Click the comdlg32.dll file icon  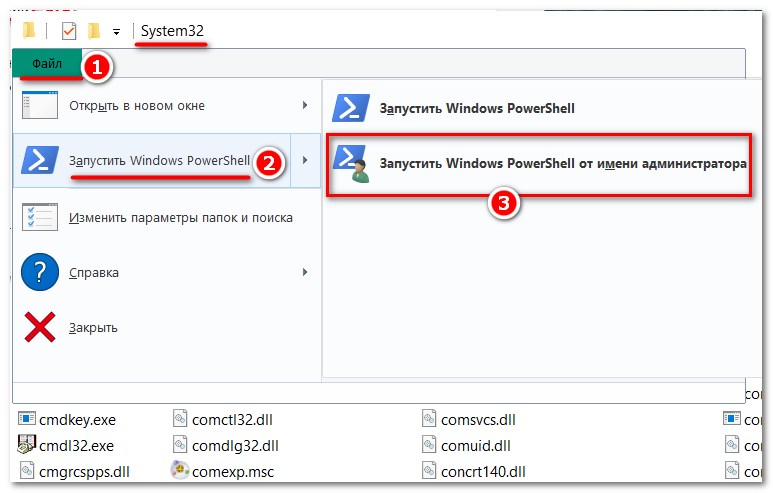tap(180, 444)
